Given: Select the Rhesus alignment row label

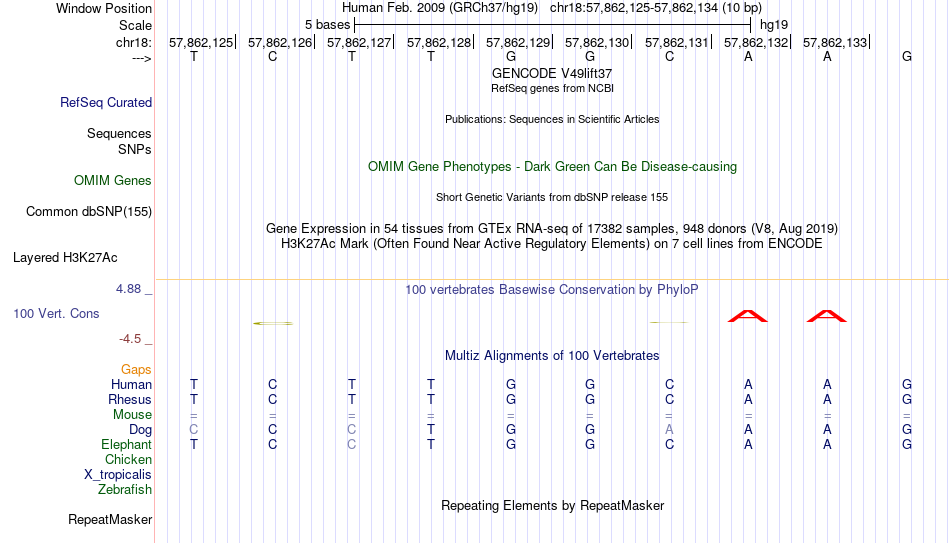Looking at the screenshot, I should click(x=130, y=399).
